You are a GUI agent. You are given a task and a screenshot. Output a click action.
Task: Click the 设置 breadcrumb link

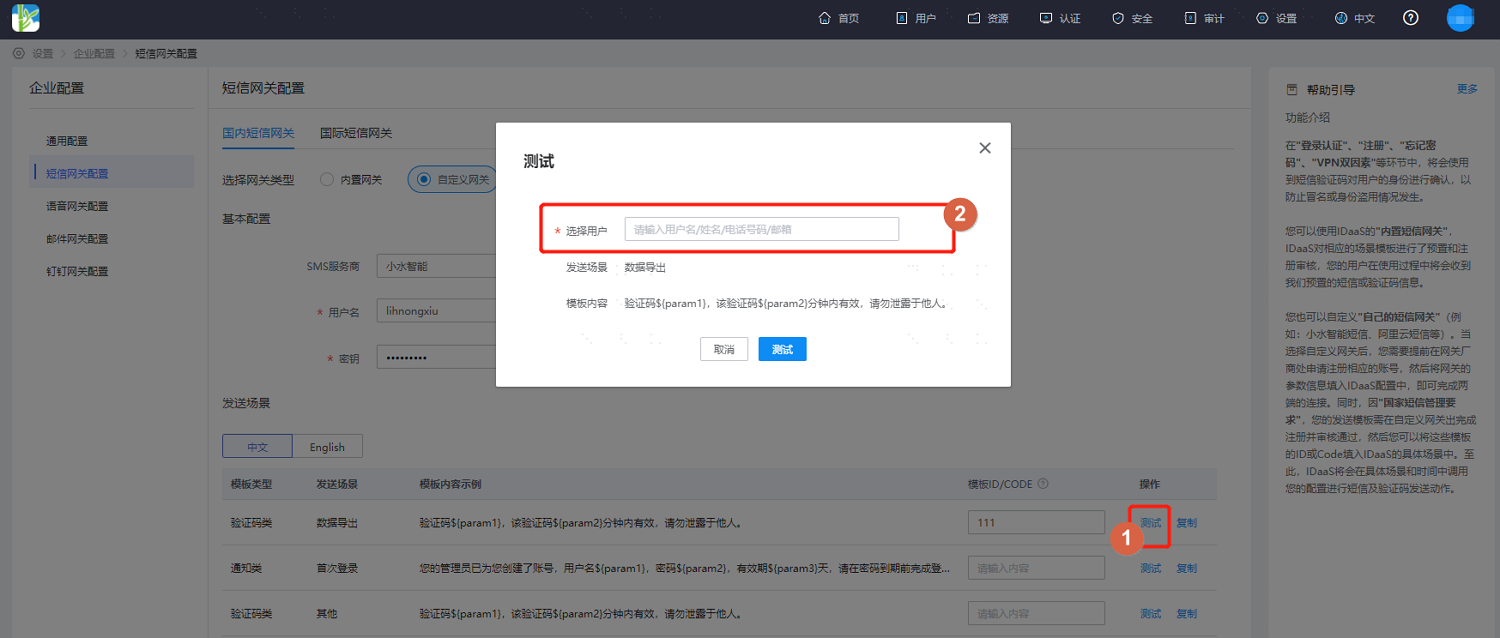pyautogui.click(x=42, y=53)
